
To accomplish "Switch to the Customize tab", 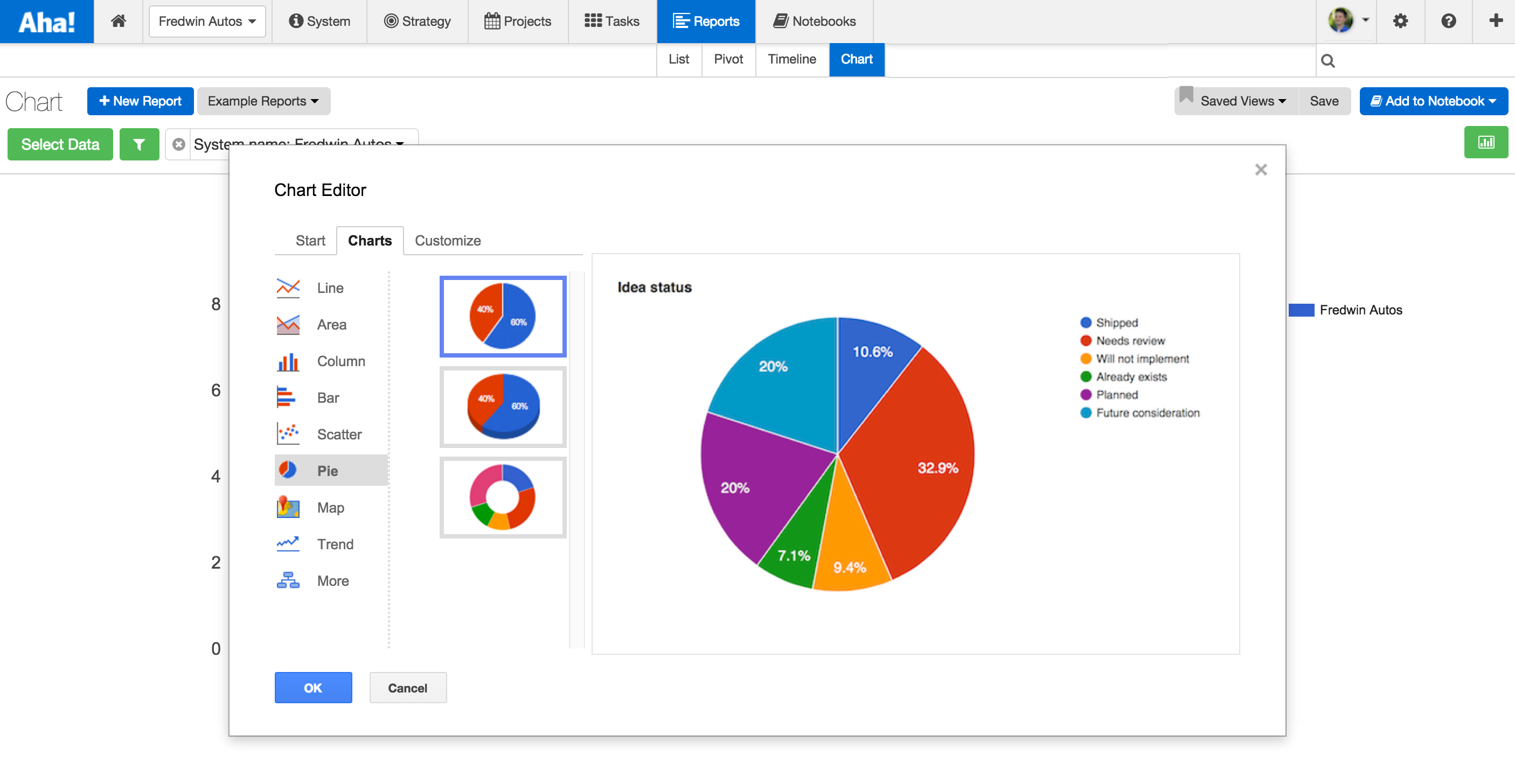I will tap(448, 240).
